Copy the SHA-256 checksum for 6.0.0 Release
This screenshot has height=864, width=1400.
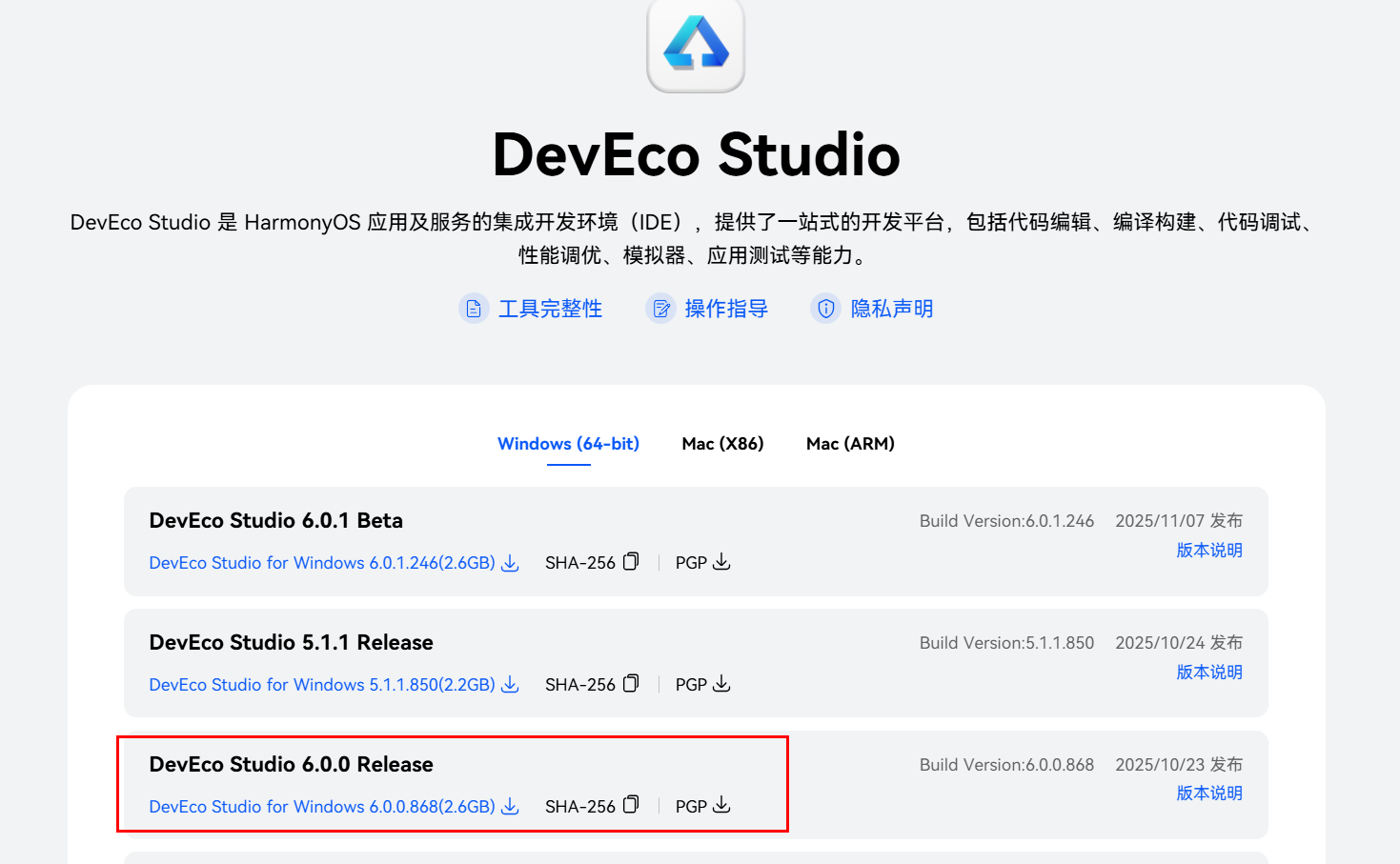click(632, 805)
